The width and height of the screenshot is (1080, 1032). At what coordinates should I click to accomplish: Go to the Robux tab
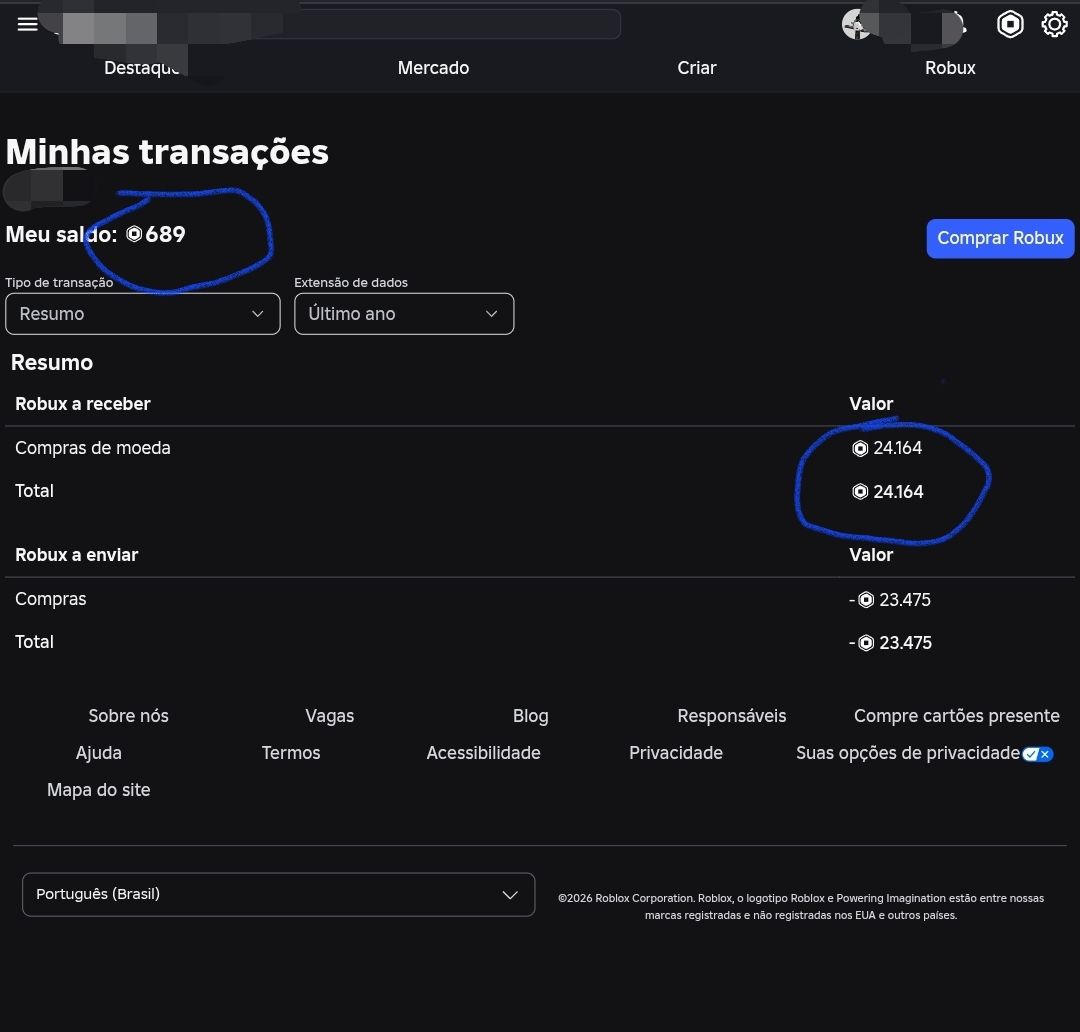[x=950, y=68]
